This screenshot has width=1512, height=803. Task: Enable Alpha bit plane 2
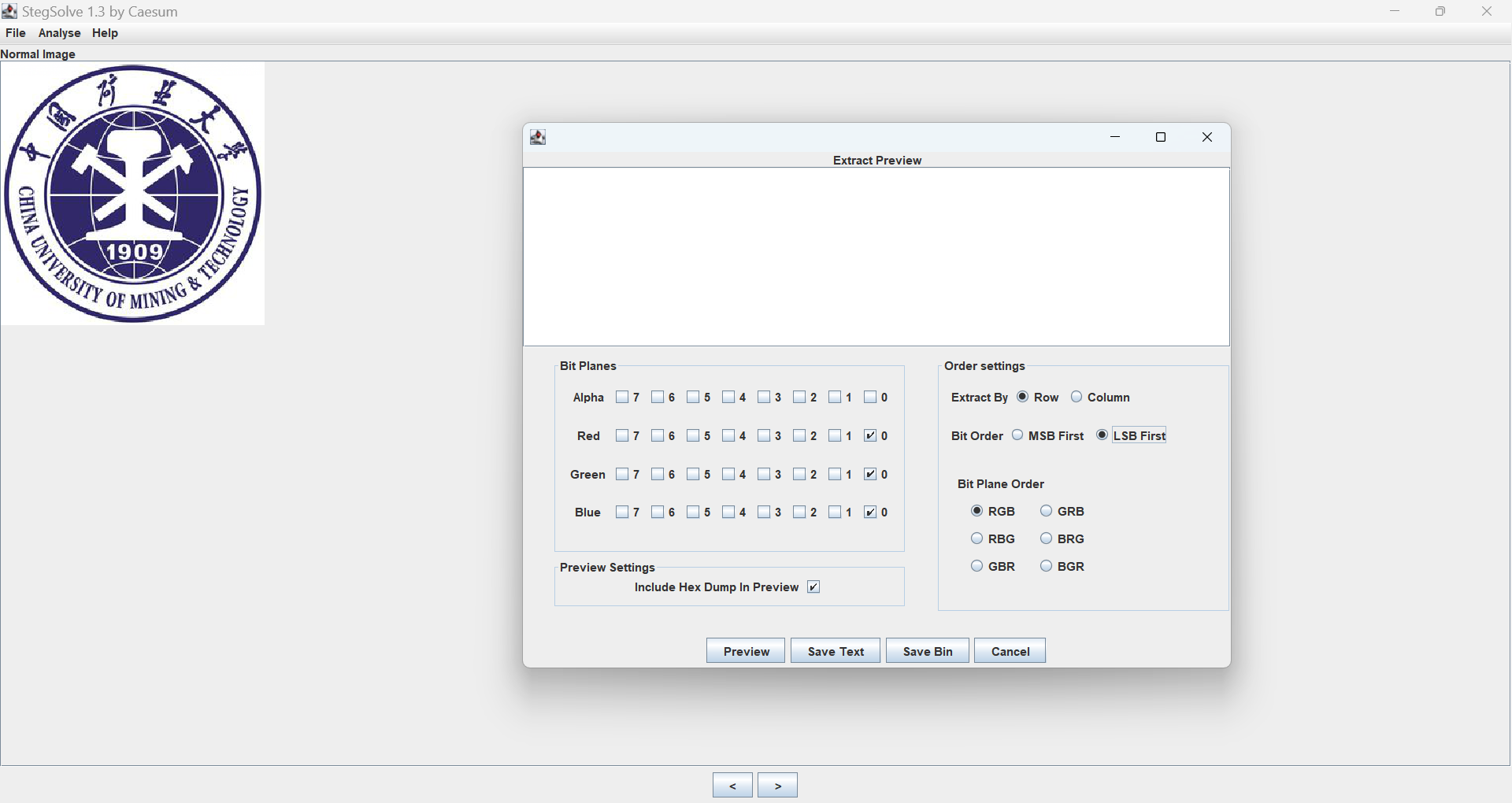coord(799,398)
